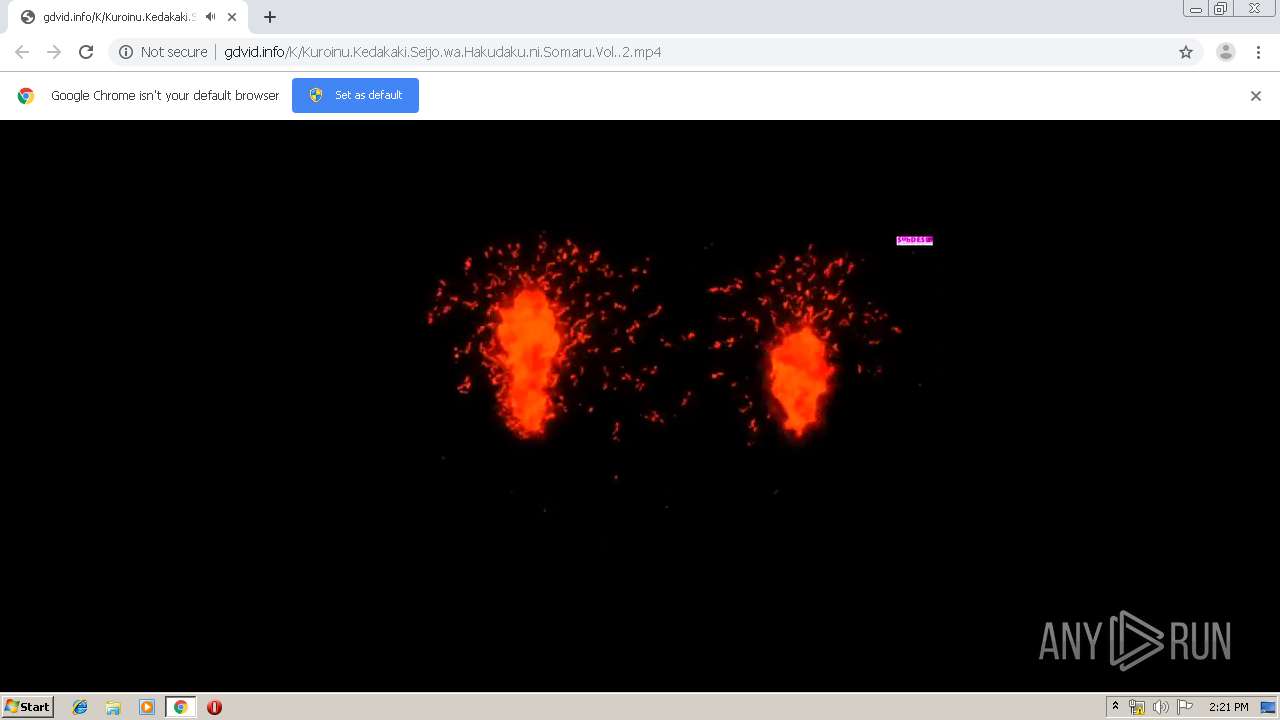Select the gdvid.info tab
The height and width of the screenshot is (720, 1280).
click(x=125, y=17)
